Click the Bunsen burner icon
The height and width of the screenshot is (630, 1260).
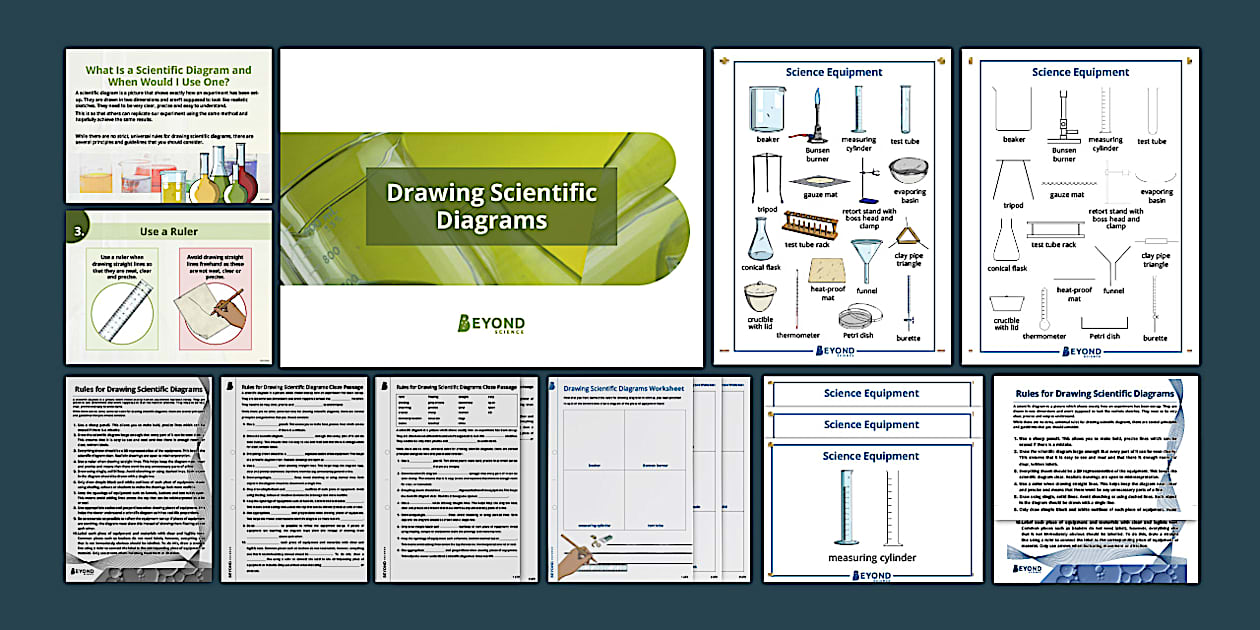point(817,114)
